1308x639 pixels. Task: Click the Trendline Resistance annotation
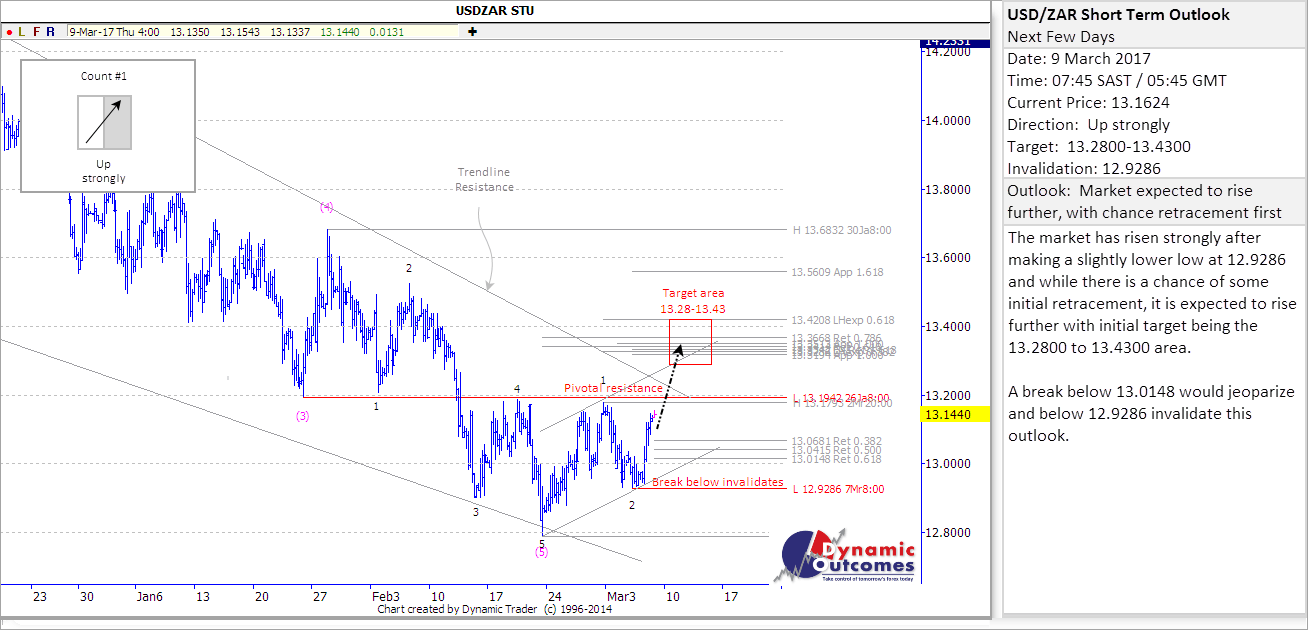coord(485,180)
